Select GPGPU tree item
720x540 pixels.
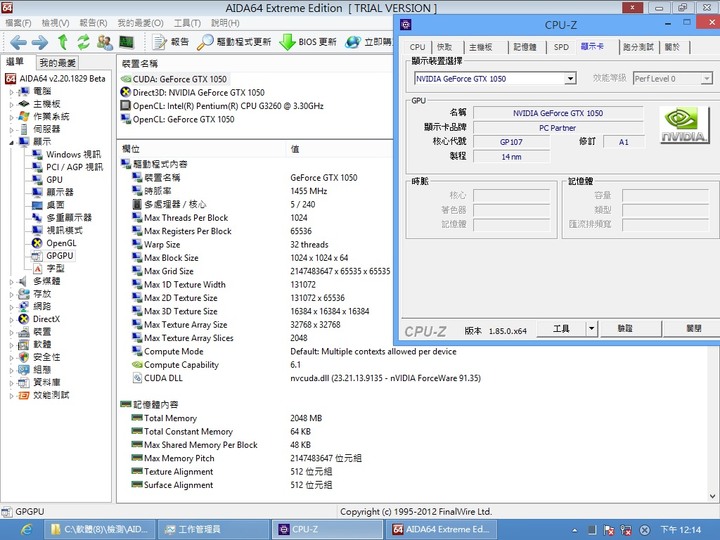pos(59,256)
